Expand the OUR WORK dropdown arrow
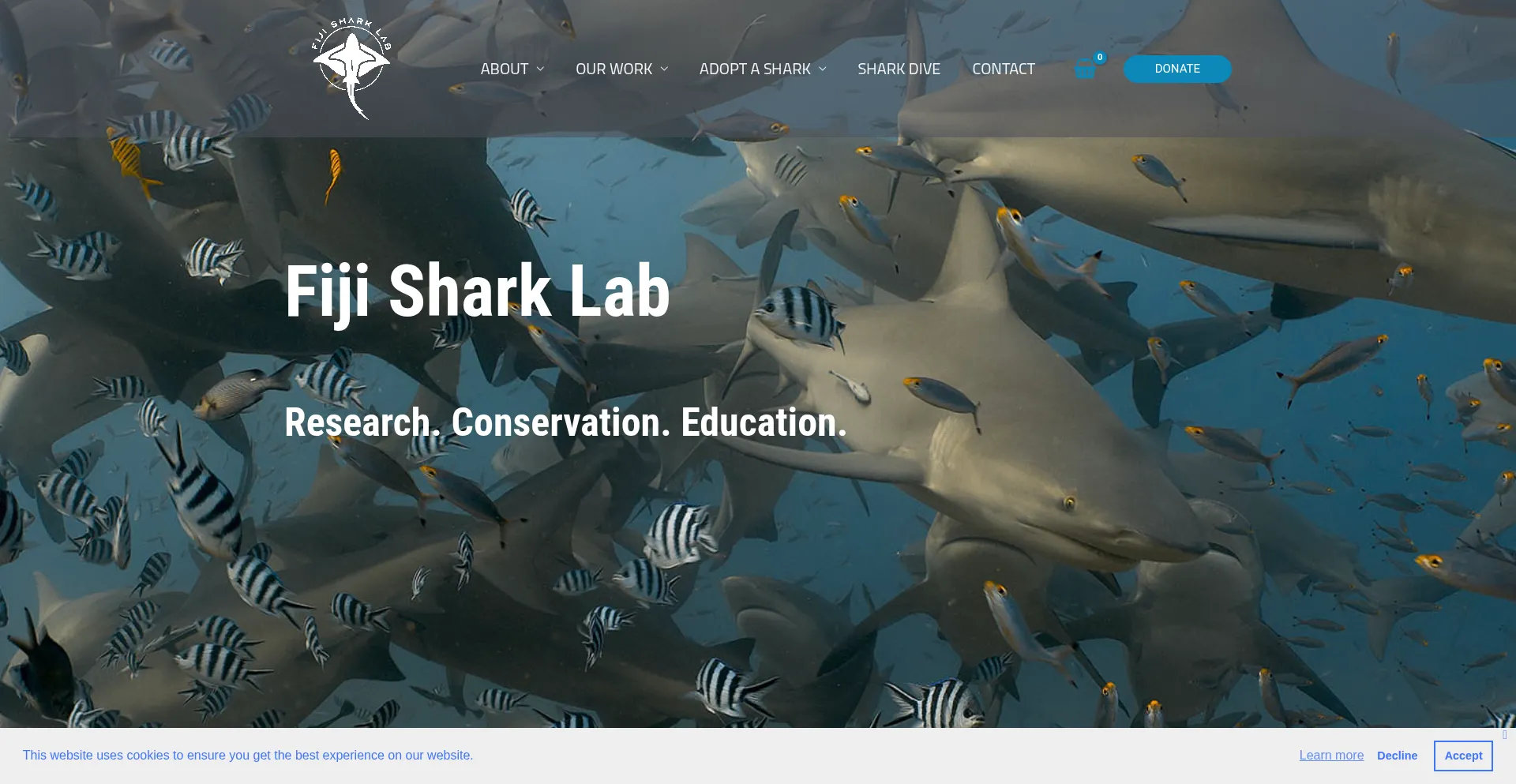 pos(664,69)
